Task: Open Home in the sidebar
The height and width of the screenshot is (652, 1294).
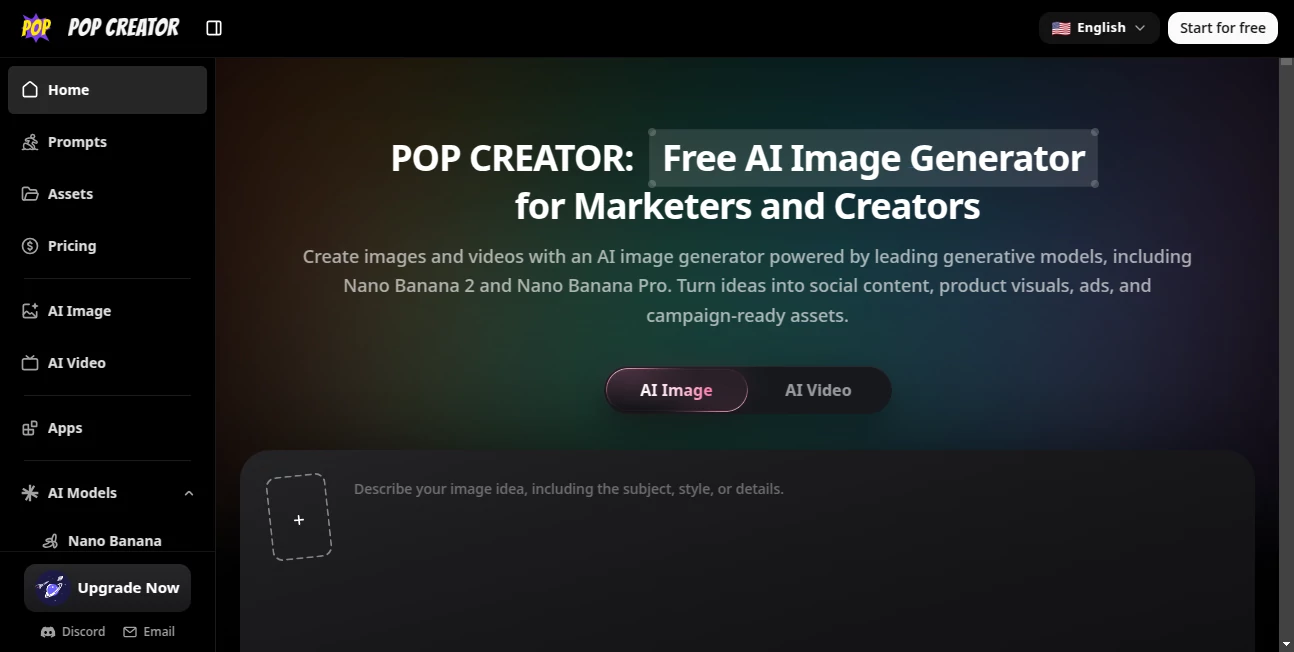Action: [107, 90]
